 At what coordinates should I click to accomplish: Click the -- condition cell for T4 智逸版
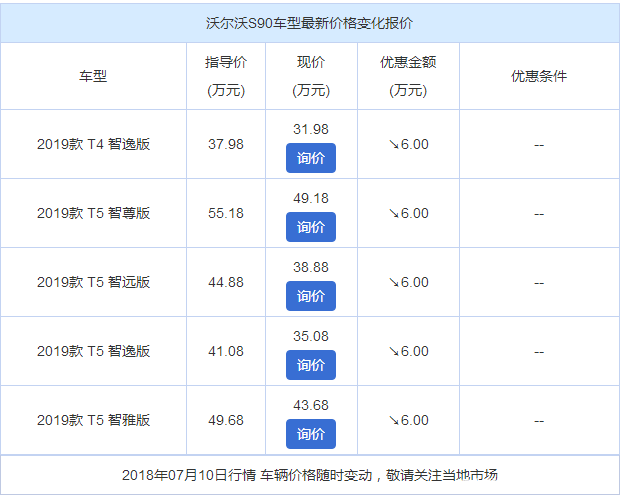(539, 145)
